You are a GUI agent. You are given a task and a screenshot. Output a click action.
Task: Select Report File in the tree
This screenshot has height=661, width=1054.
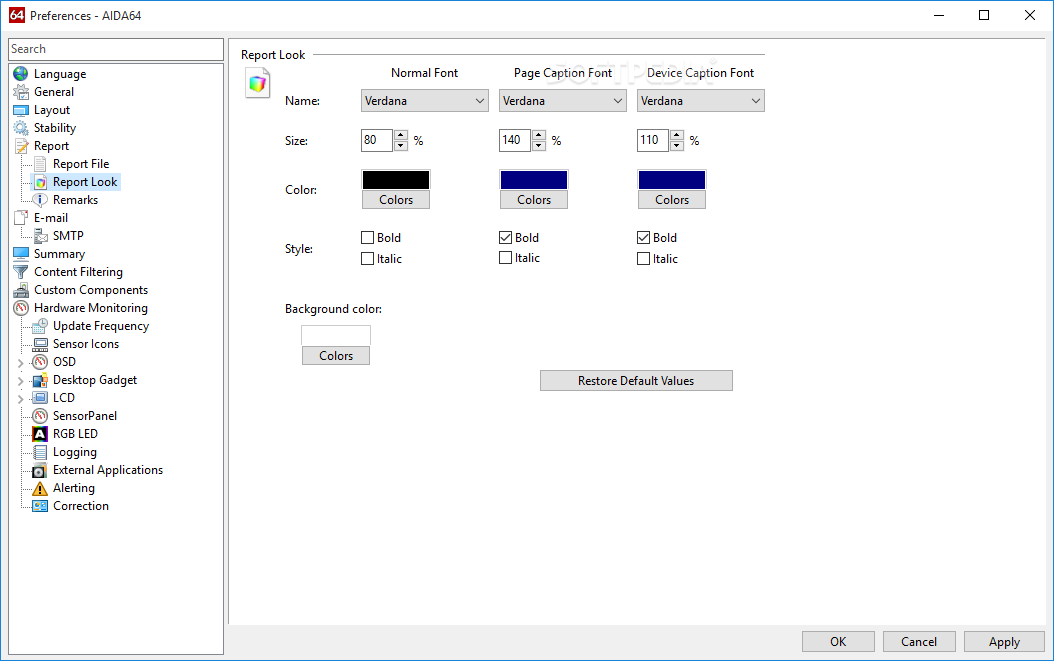coord(81,164)
